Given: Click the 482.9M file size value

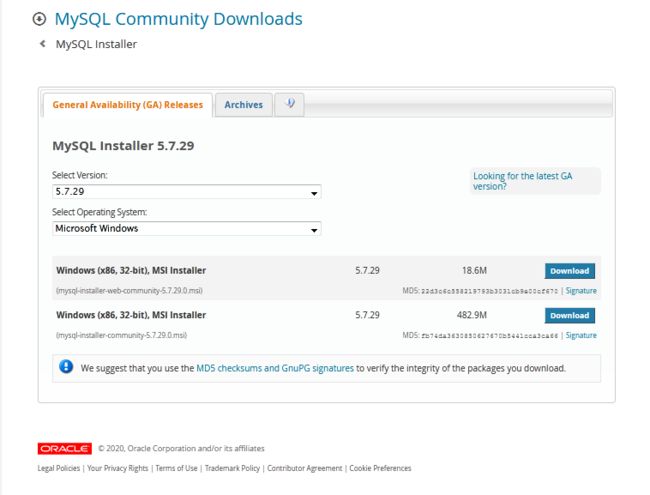Looking at the screenshot, I should point(472,315).
